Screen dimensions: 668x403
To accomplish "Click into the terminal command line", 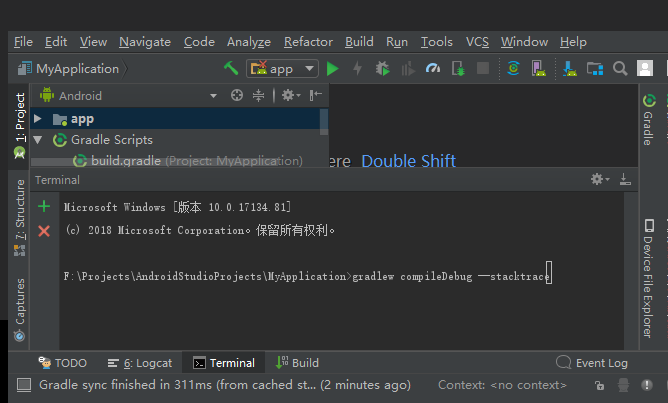I will (x=308, y=276).
